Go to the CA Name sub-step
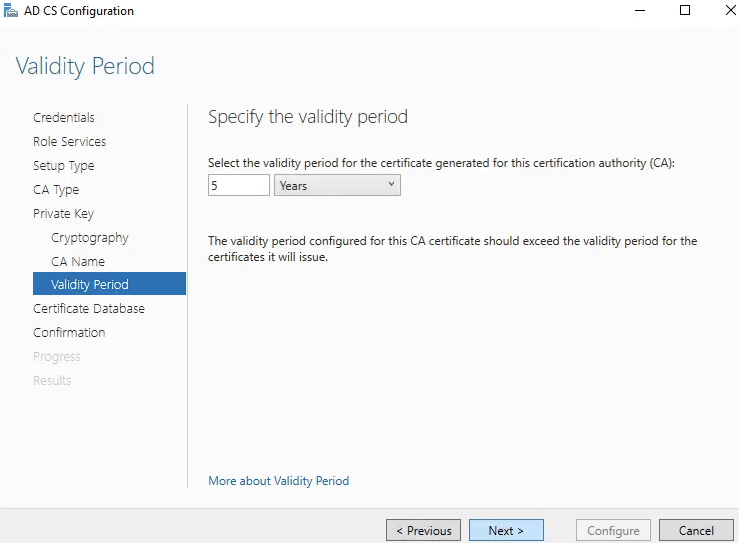 click(x=78, y=261)
